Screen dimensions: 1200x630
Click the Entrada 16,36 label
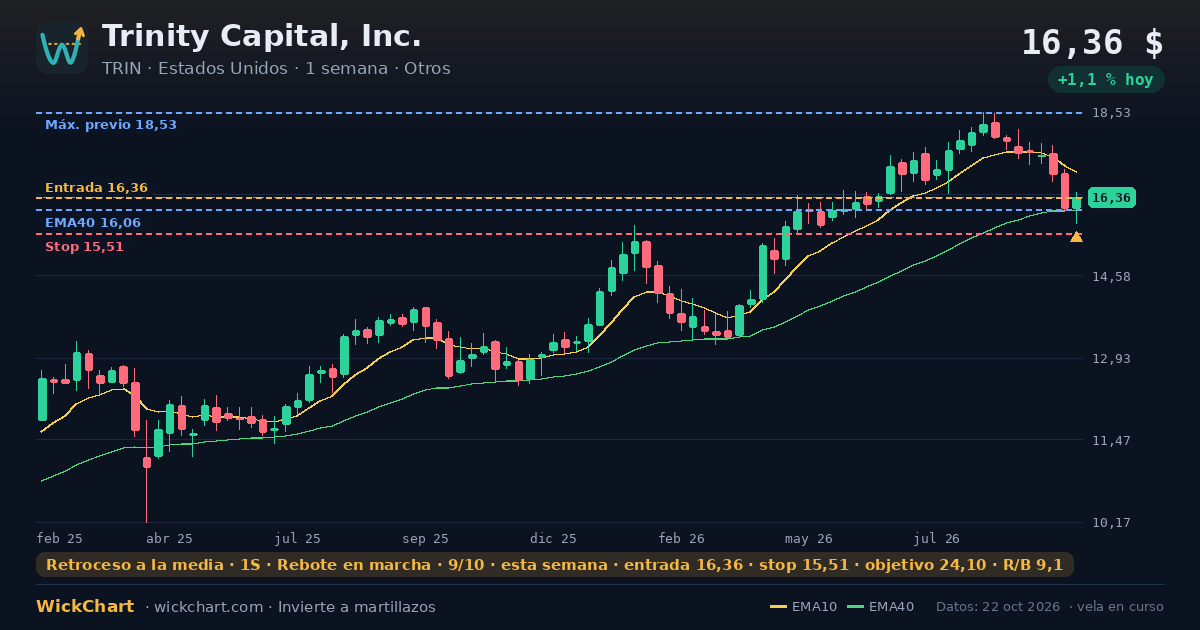(96, 188)
